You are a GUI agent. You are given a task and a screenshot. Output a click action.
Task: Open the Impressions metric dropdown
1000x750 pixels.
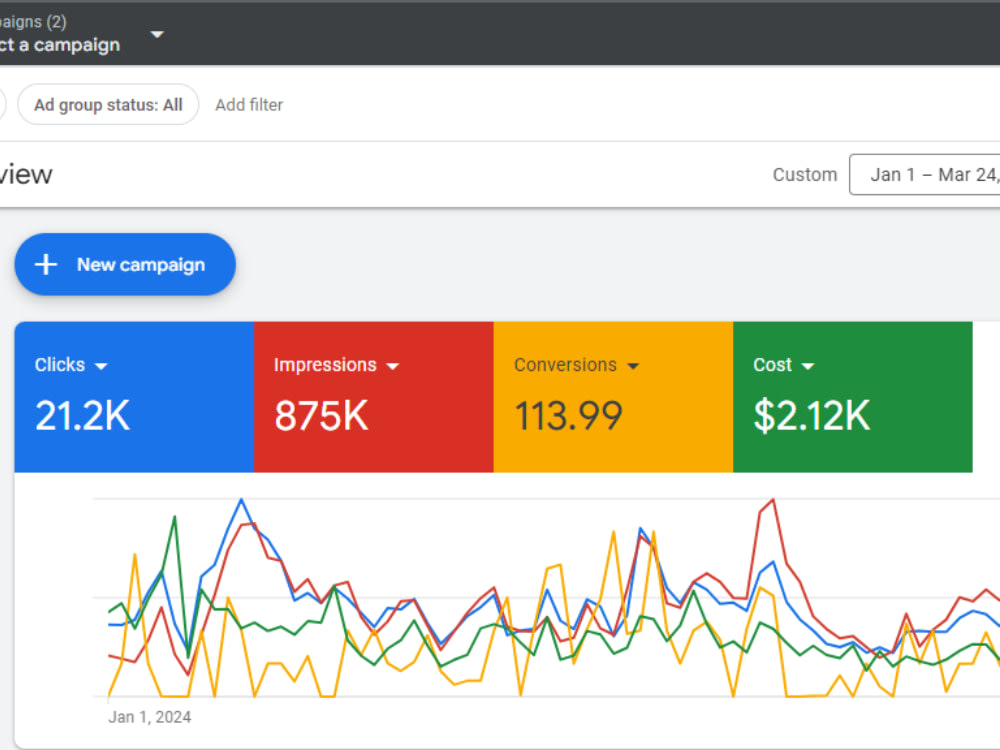393,366
